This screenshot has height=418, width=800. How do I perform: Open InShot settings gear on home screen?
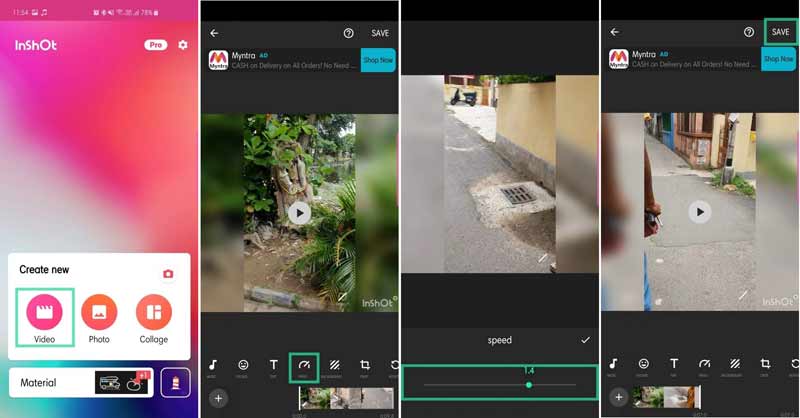183,45
